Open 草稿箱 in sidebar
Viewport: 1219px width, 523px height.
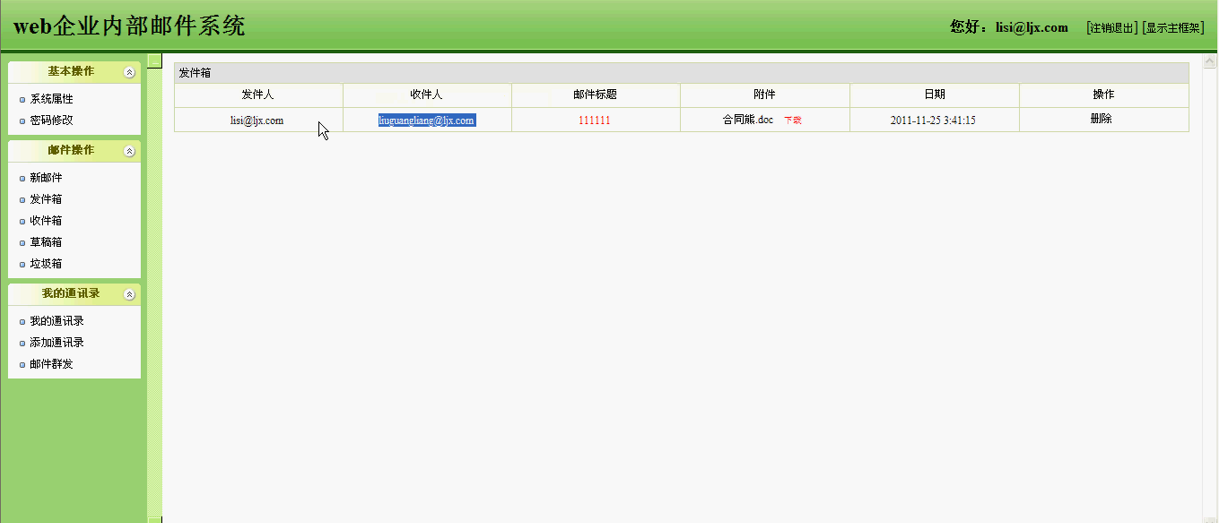[46, 242]
